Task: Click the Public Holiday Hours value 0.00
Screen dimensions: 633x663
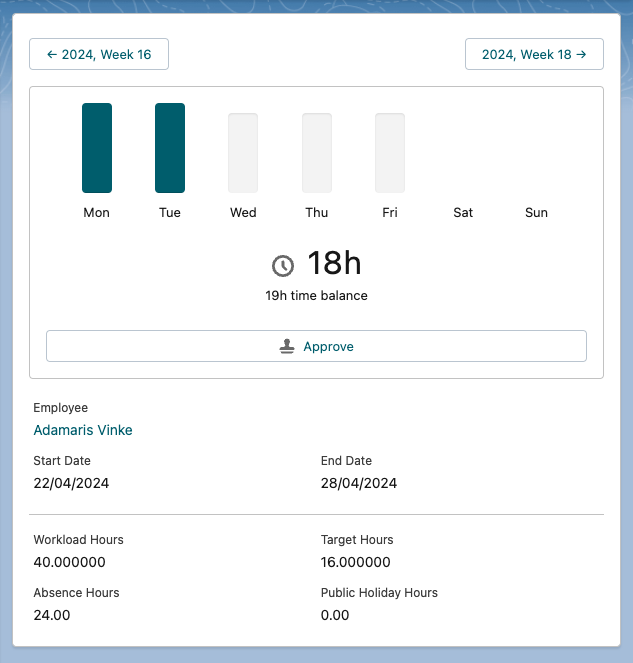Action: [335, 615]
